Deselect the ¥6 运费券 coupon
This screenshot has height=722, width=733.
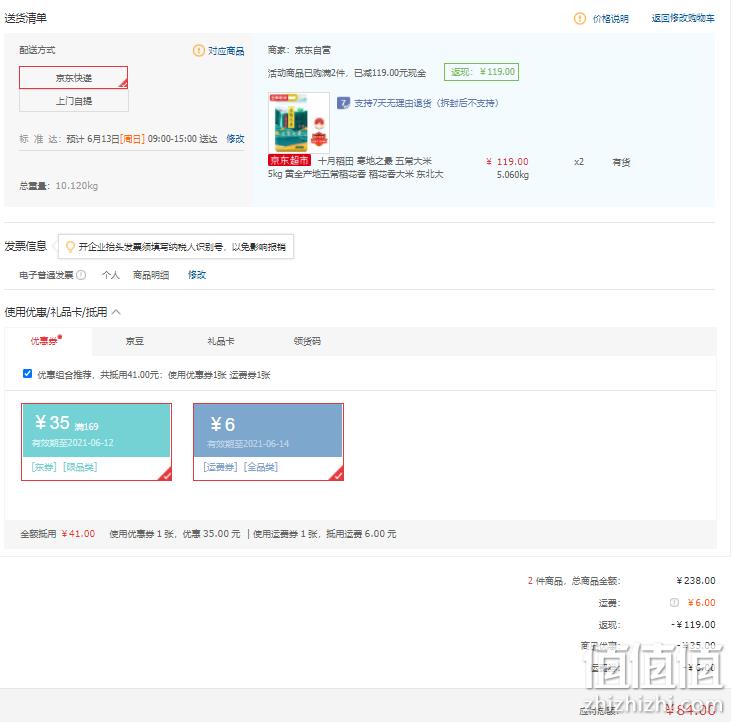pos(268,442)
